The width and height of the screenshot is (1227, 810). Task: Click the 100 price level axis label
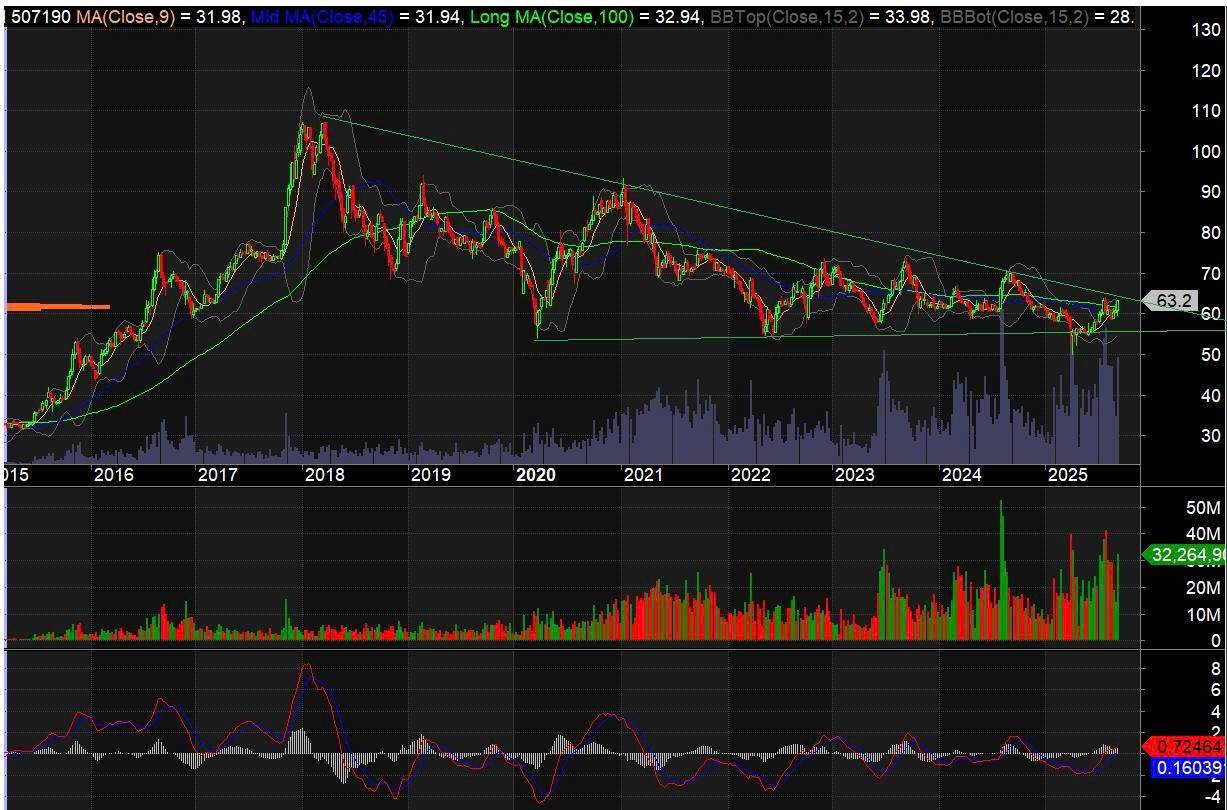click(x=1205, y=152)
